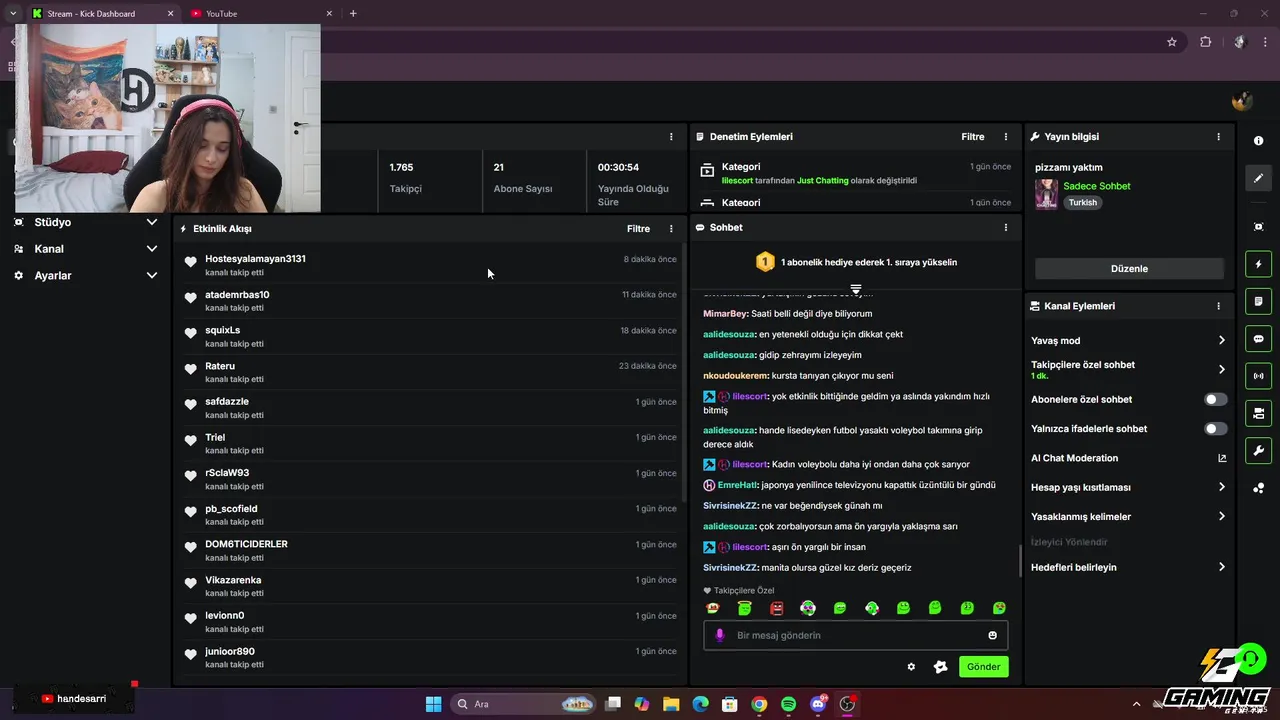Select the pencil edit icon in right sidebar
This screenshot has width=1280, height=720.
click(1258, 178)
